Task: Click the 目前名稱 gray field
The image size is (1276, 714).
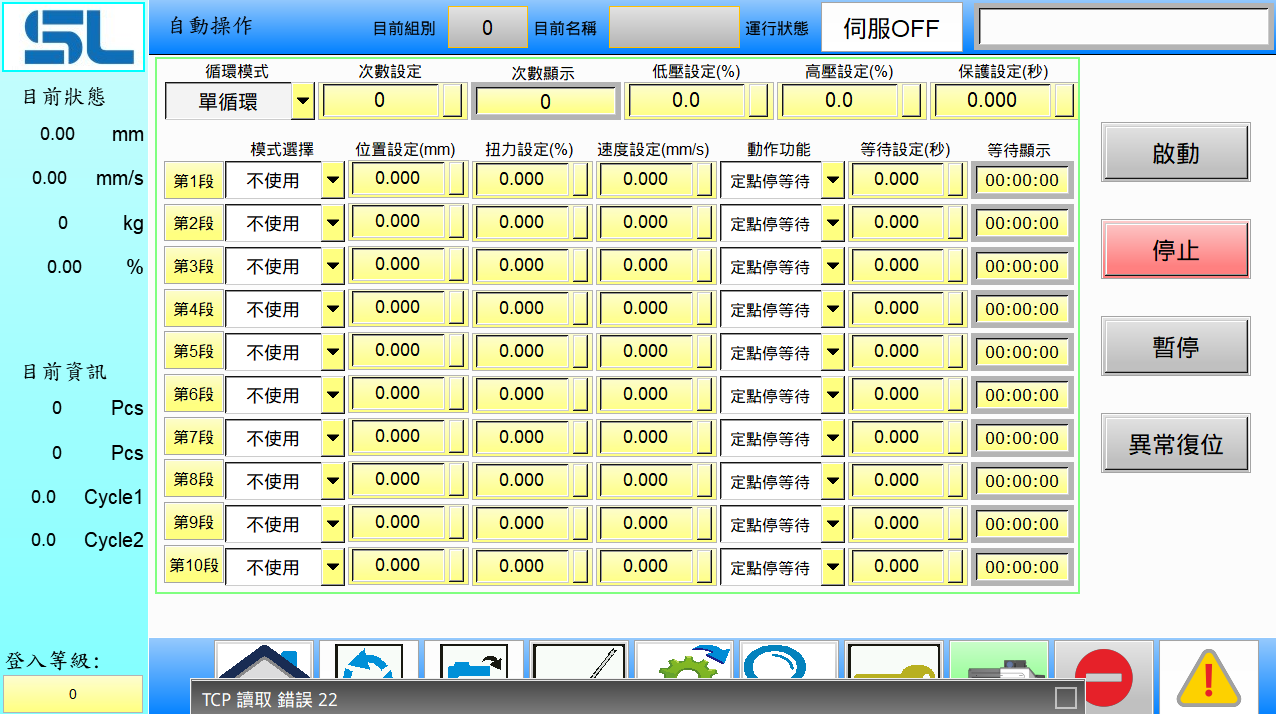Action: pos(674,27)
